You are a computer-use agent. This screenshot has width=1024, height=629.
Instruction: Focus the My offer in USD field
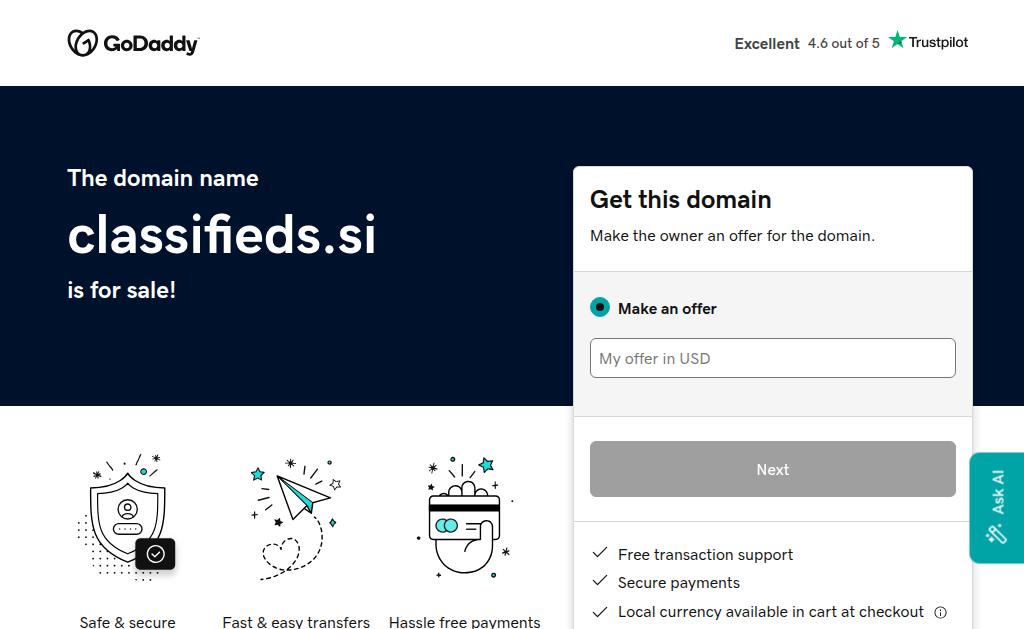(x=772, y=358)
